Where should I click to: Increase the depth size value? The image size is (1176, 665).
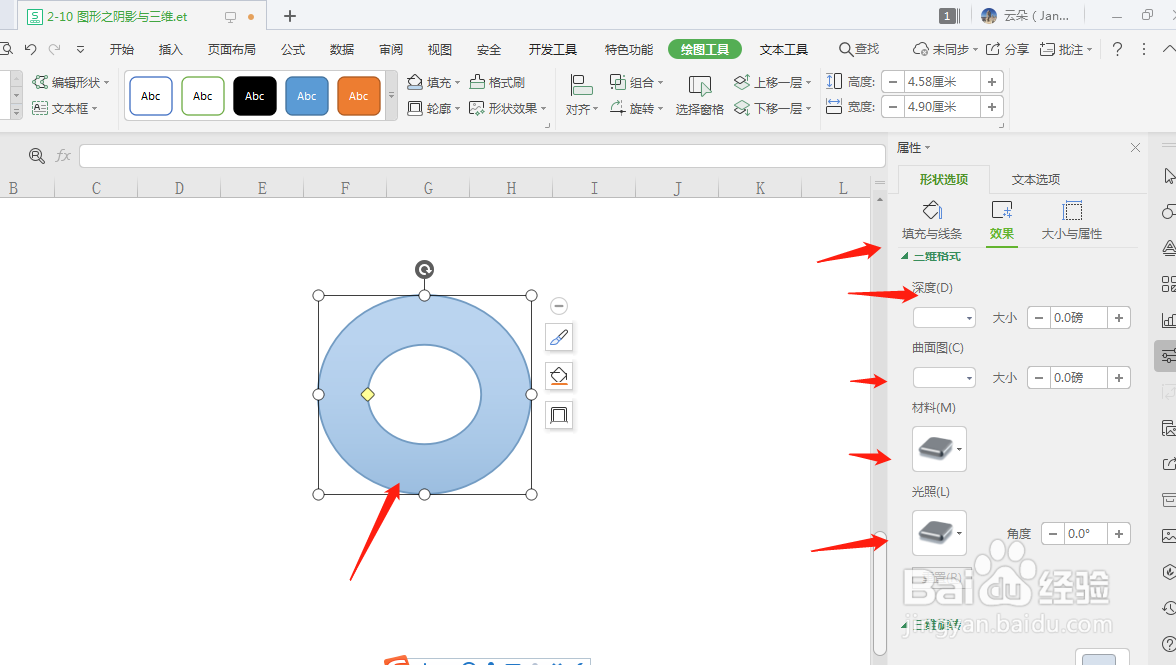tap(1119, 318)
